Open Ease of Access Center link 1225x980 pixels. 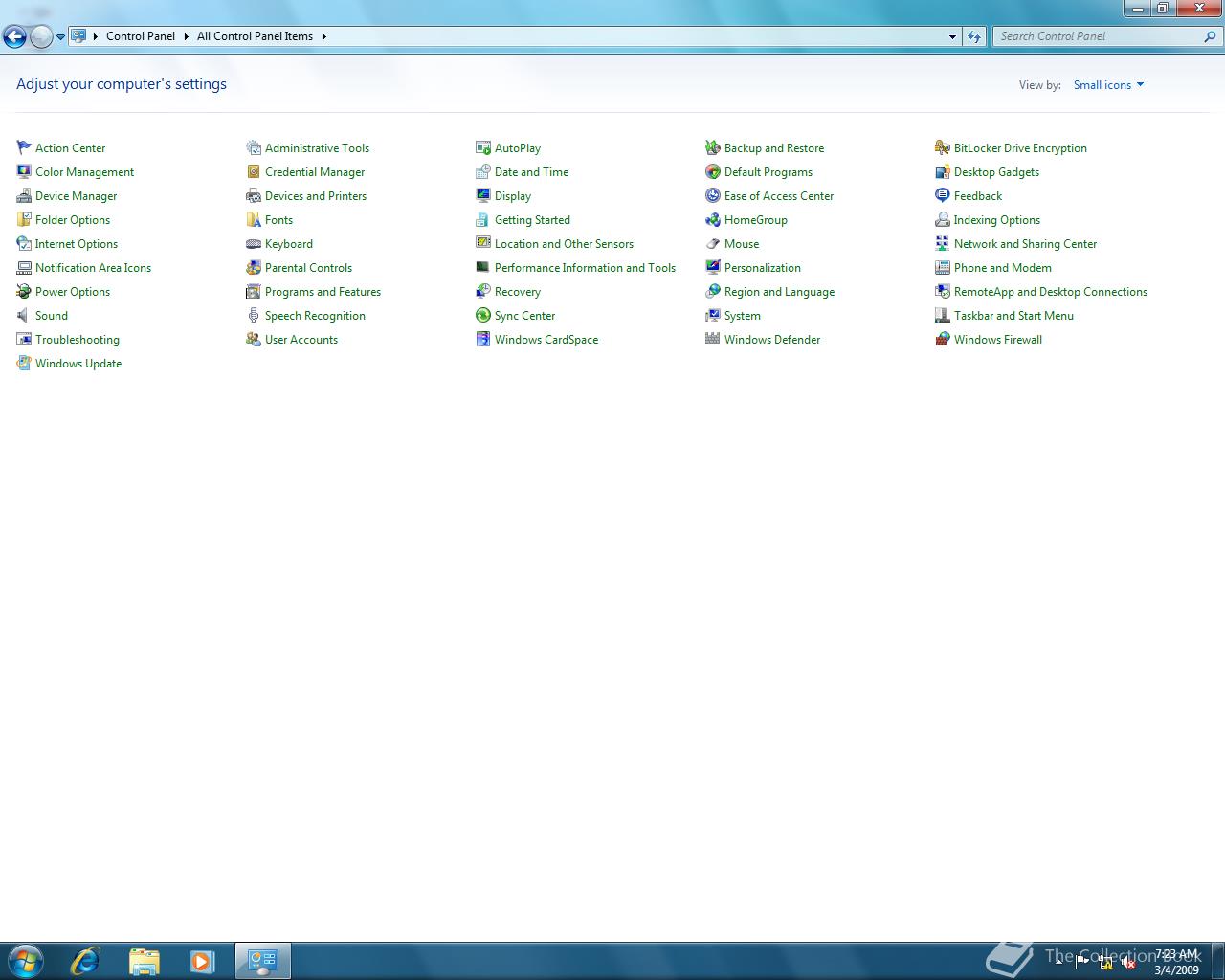click(x=779, y=196)
